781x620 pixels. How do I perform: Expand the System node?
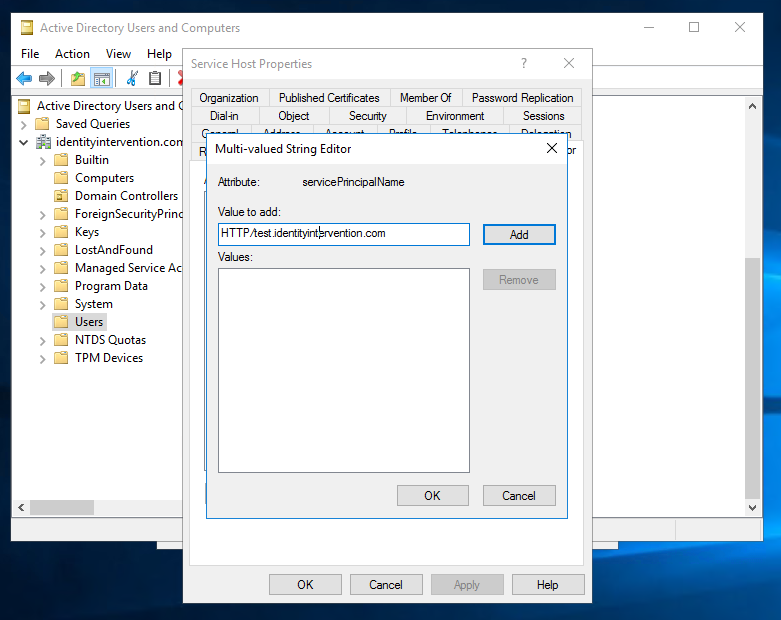pos(42,304)
